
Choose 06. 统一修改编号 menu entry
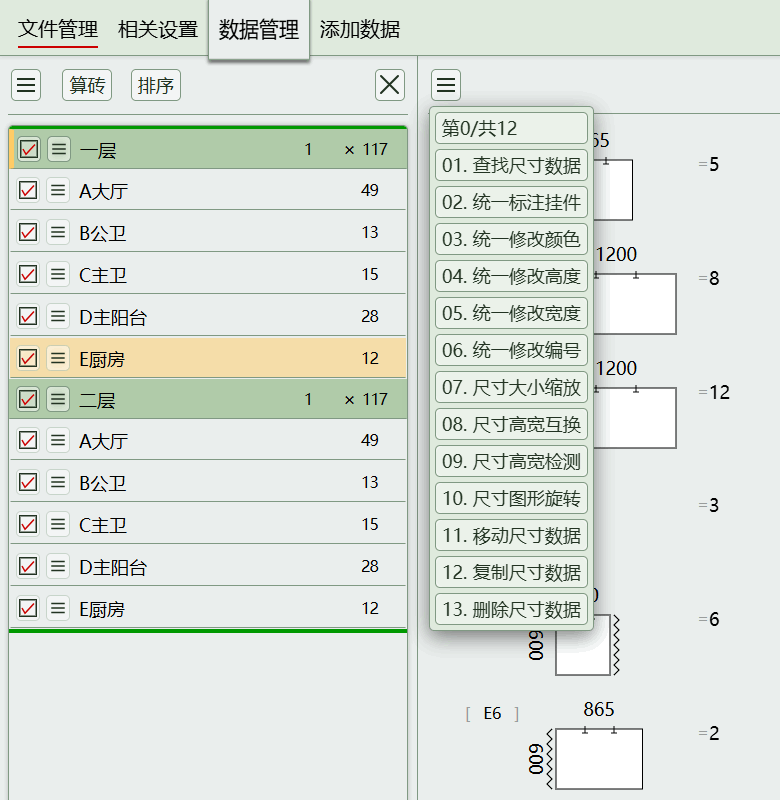click(511, 350)
